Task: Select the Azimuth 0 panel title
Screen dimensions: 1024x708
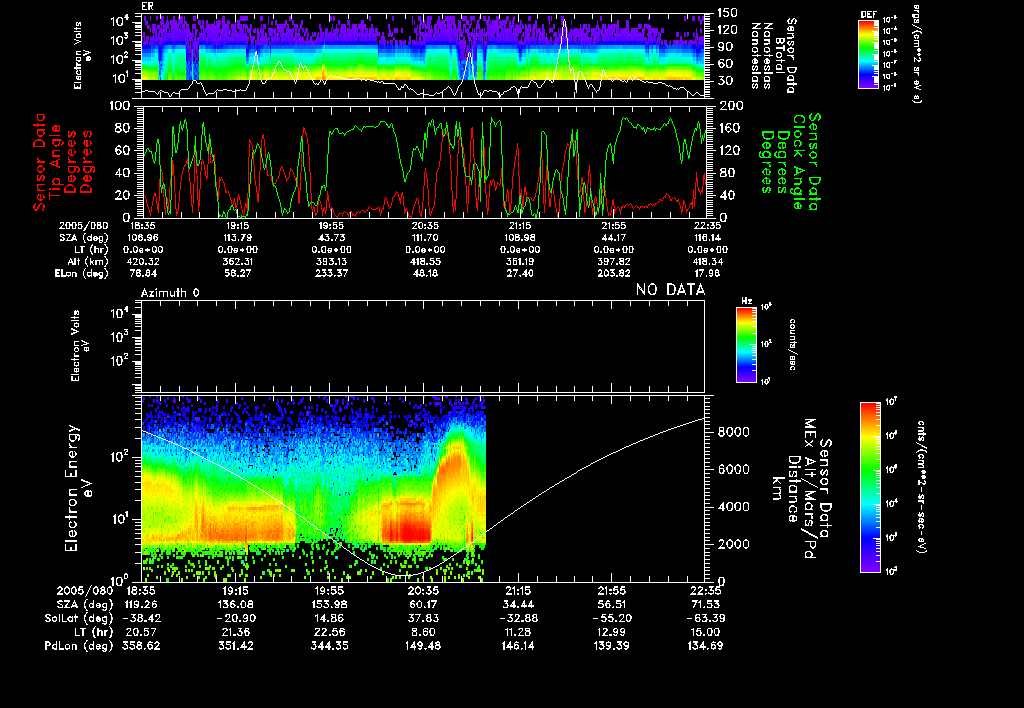Action: tap(170, 291)
